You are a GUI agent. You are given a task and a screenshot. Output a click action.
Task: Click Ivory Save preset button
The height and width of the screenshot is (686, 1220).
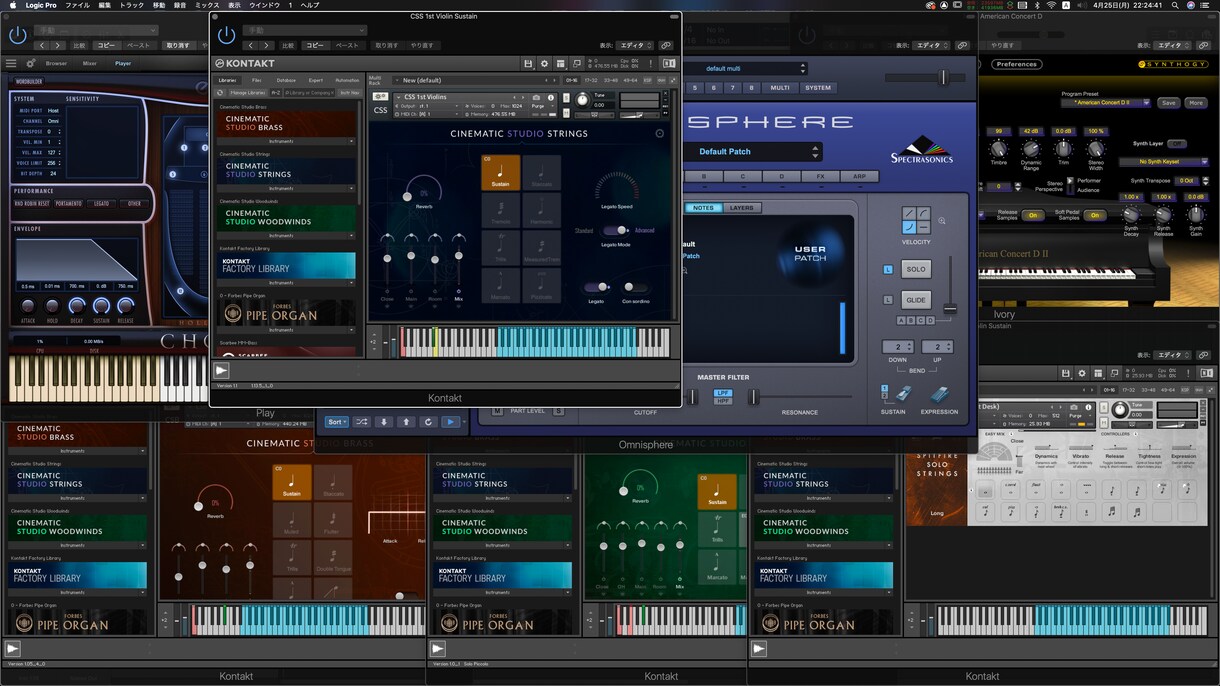pyautogui.click(x=1168, y=103)
